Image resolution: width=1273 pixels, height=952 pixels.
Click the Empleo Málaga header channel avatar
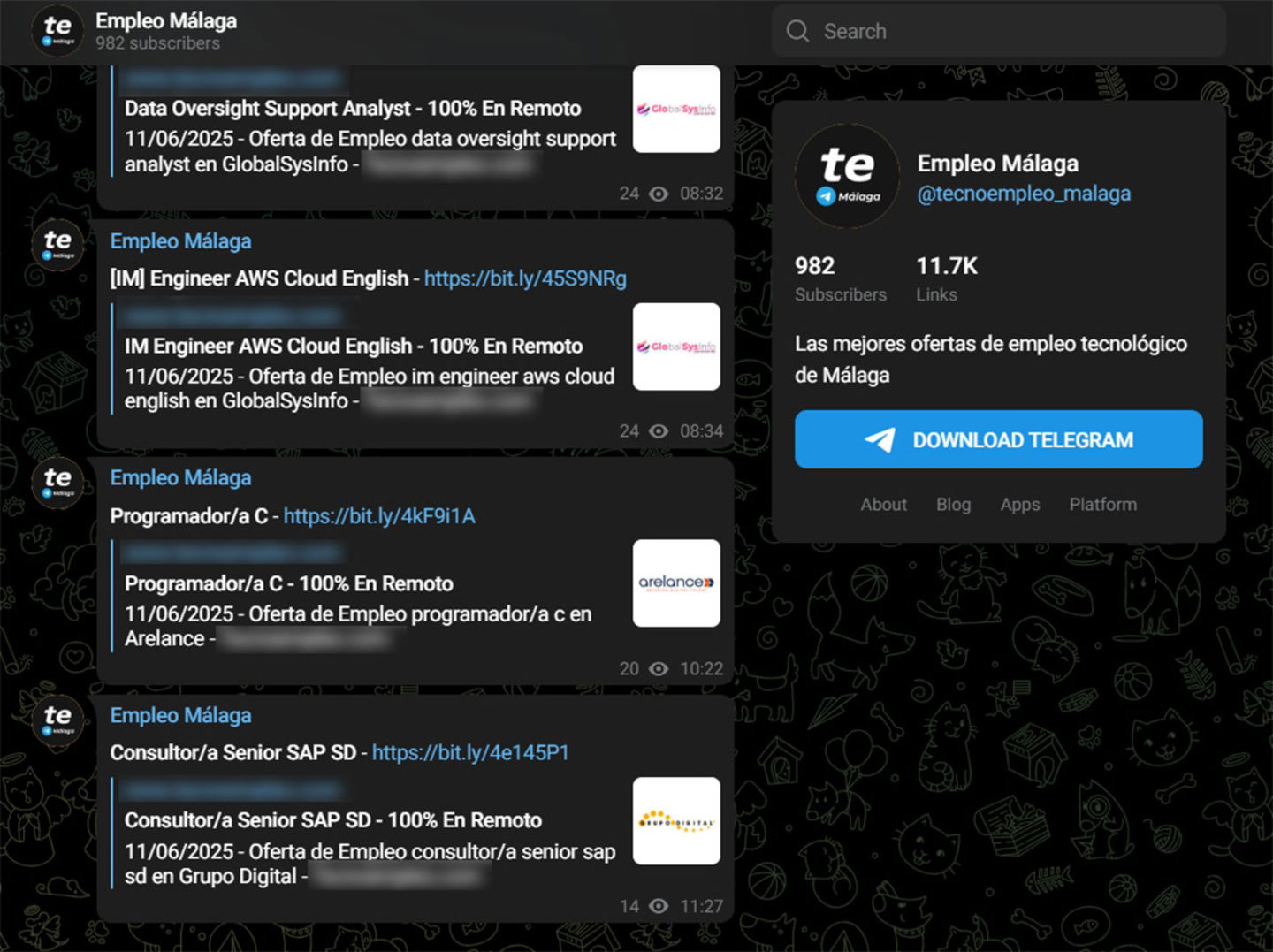pyautogui.click(x=57, y=31)
